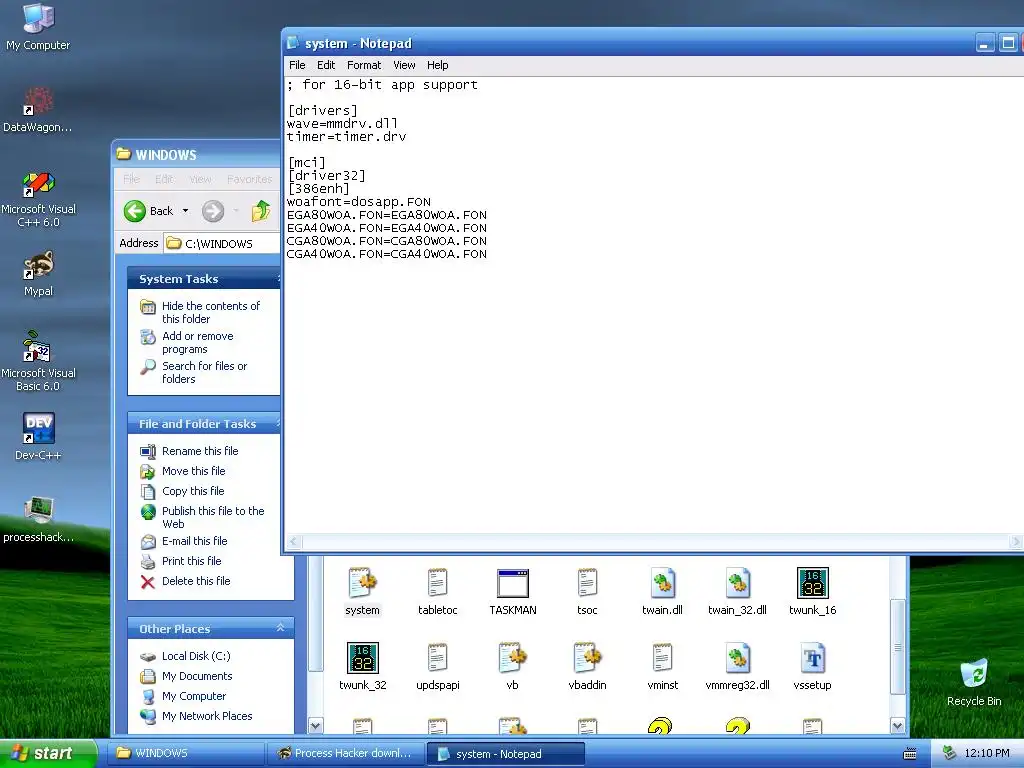Launch Microsoft Visual C++ 6.0 shortcut
1024x768 pixels.
click(38, 198)
